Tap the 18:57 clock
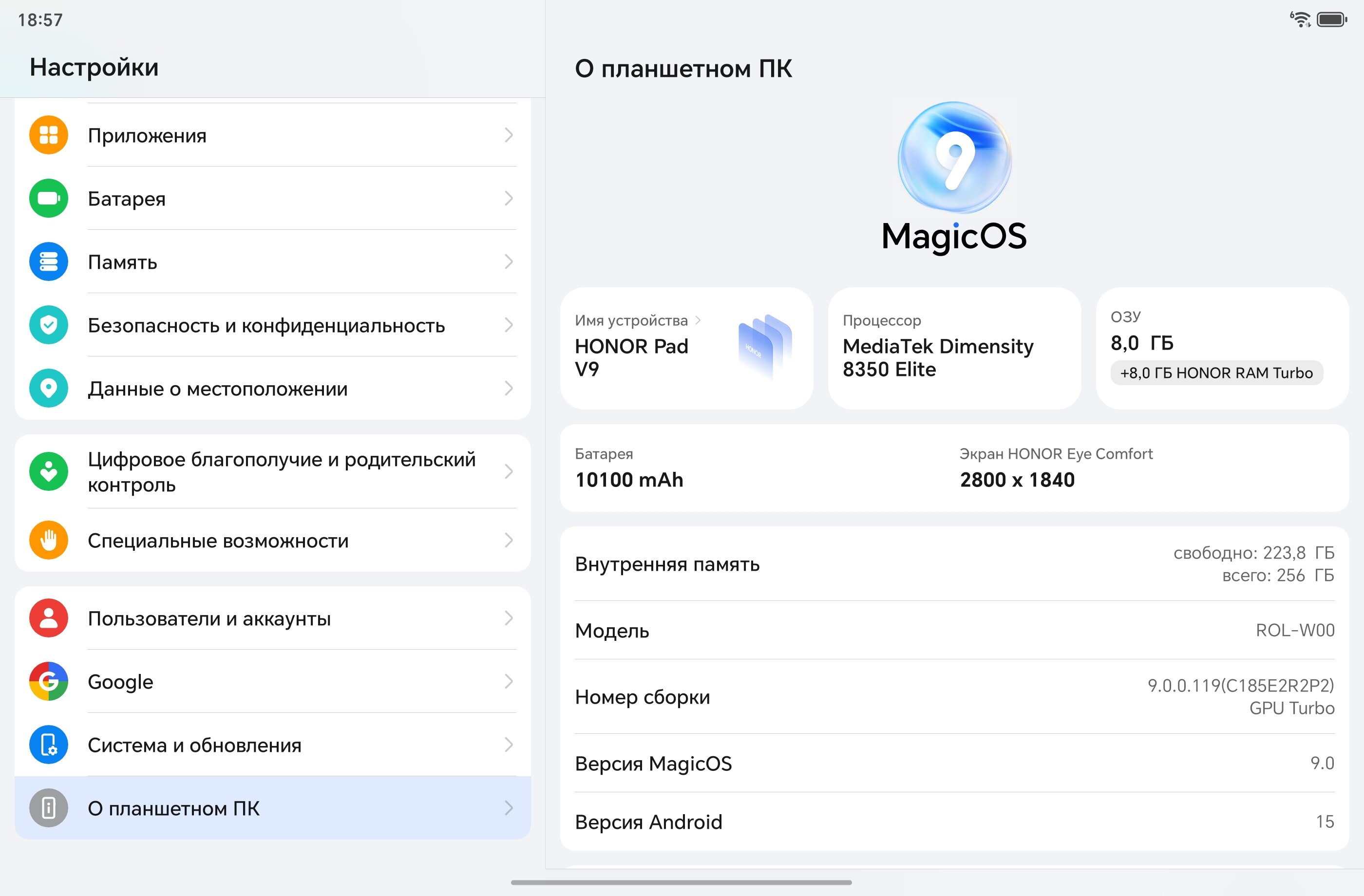Image resolution: width=1364 pixels, height=896 pixels. 40,20
